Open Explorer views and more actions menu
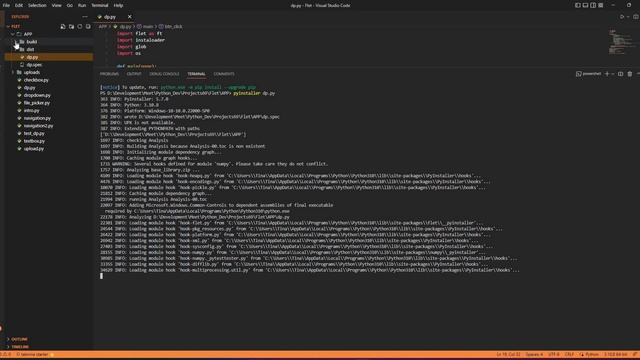 click(x=84, y=17)
